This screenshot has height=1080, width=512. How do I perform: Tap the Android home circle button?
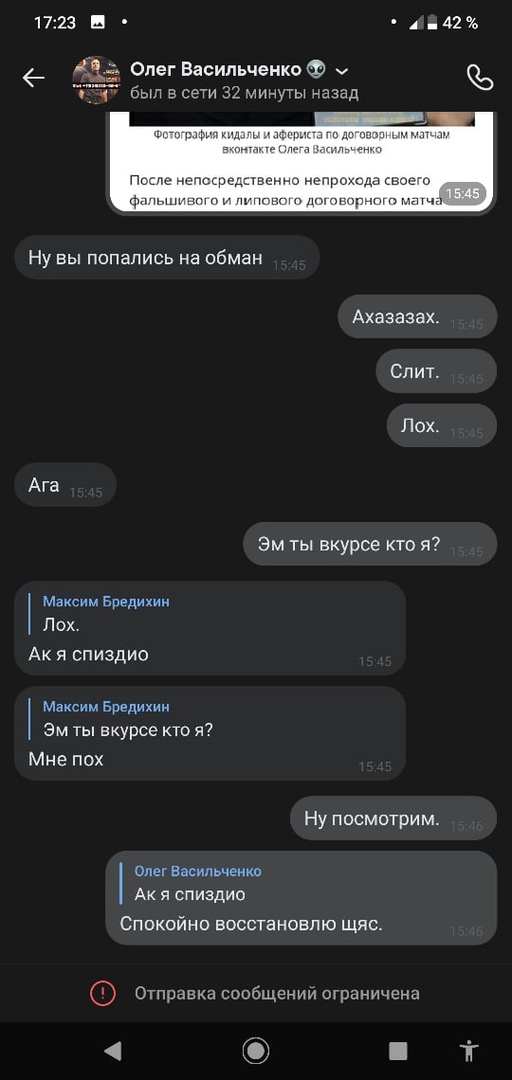[x=256, y=1050]
